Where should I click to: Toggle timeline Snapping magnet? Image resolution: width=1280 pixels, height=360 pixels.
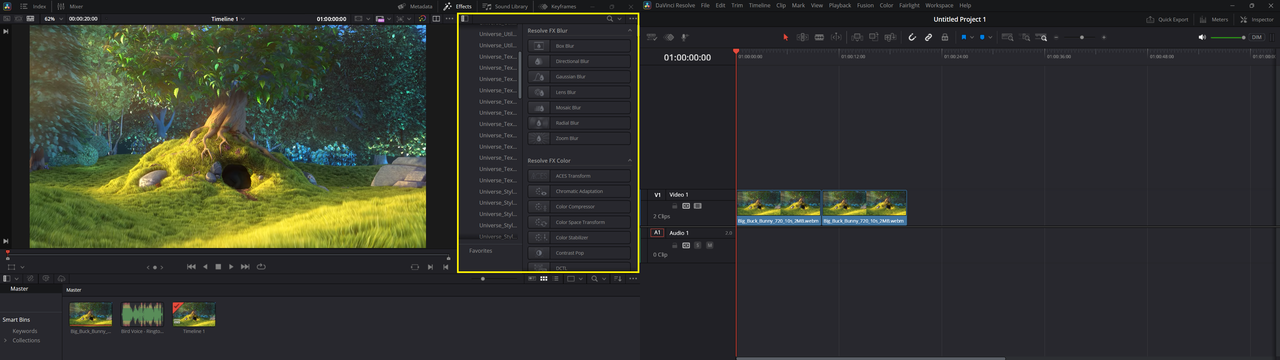point(912,37)
